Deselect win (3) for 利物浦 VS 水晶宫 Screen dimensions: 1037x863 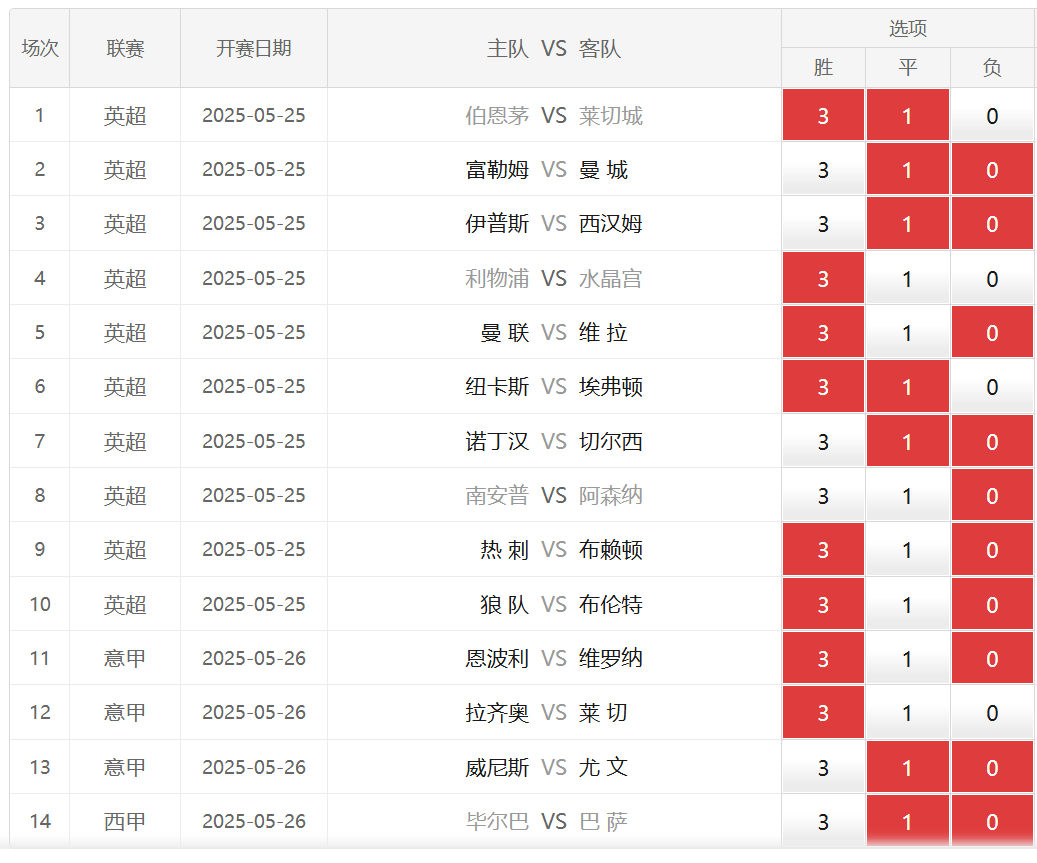click(823, 278)
